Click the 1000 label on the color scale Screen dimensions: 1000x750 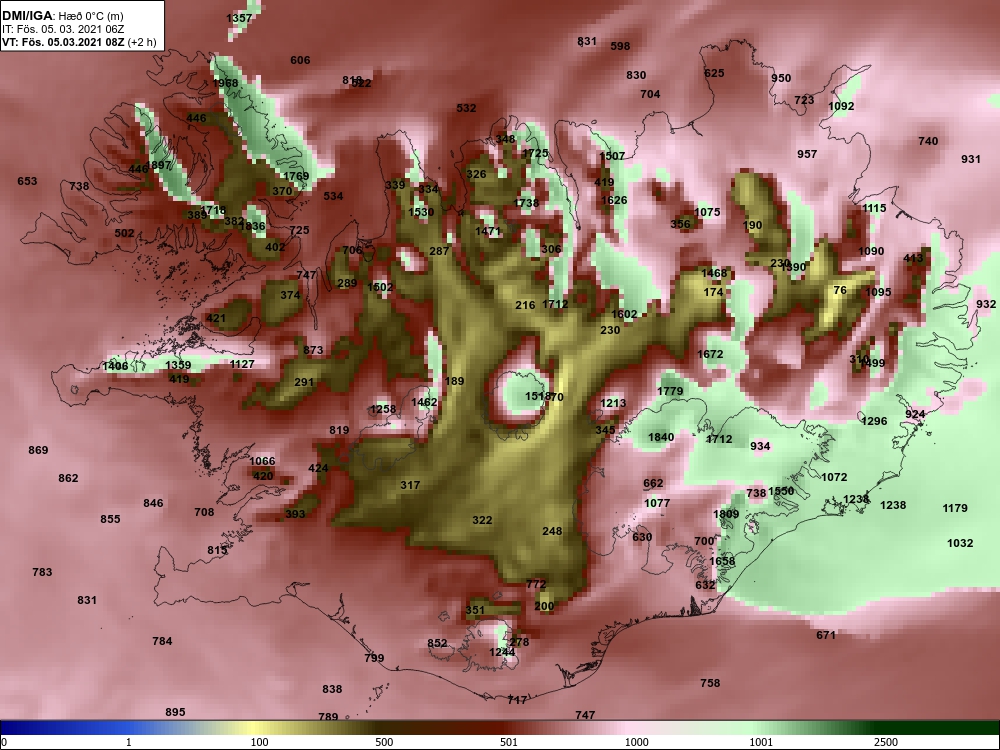click(x=637, y=742)
